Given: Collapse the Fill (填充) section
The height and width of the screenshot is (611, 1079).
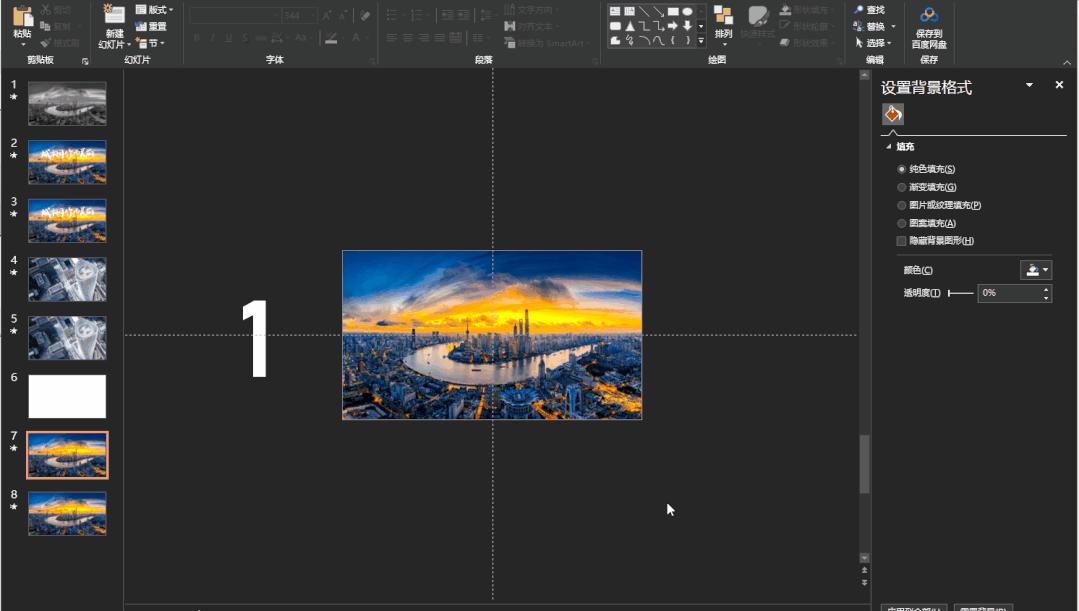Looking at the screenshot, I should click(x=889, y=147).
